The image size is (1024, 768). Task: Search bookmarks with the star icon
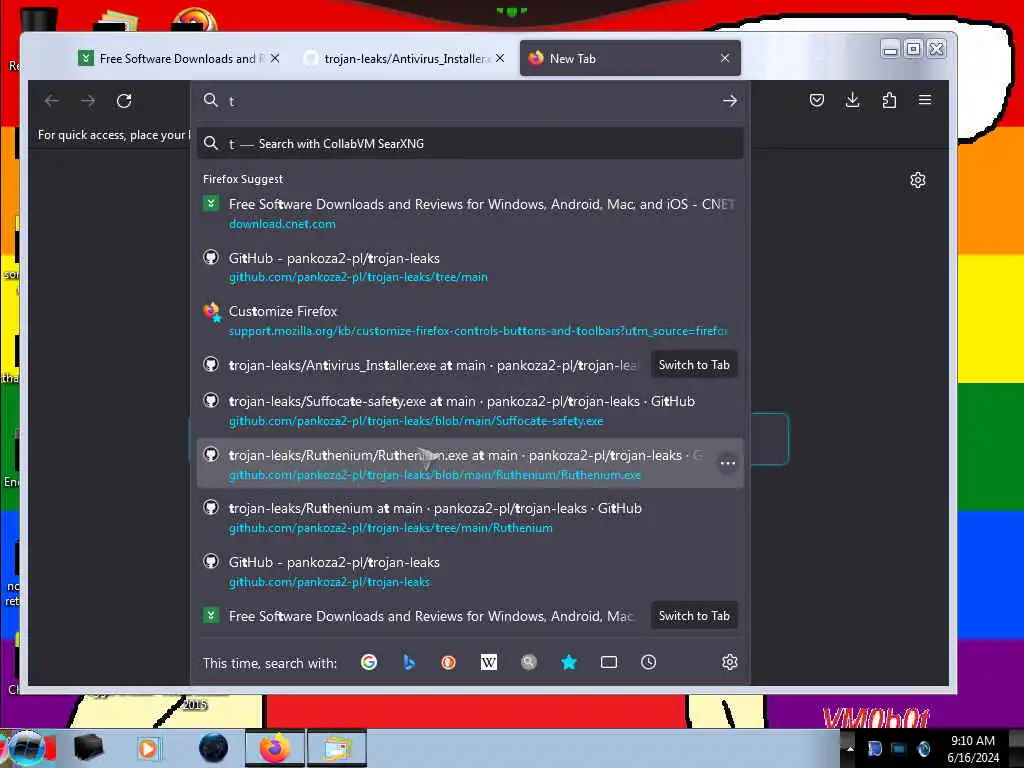[569, 662]
